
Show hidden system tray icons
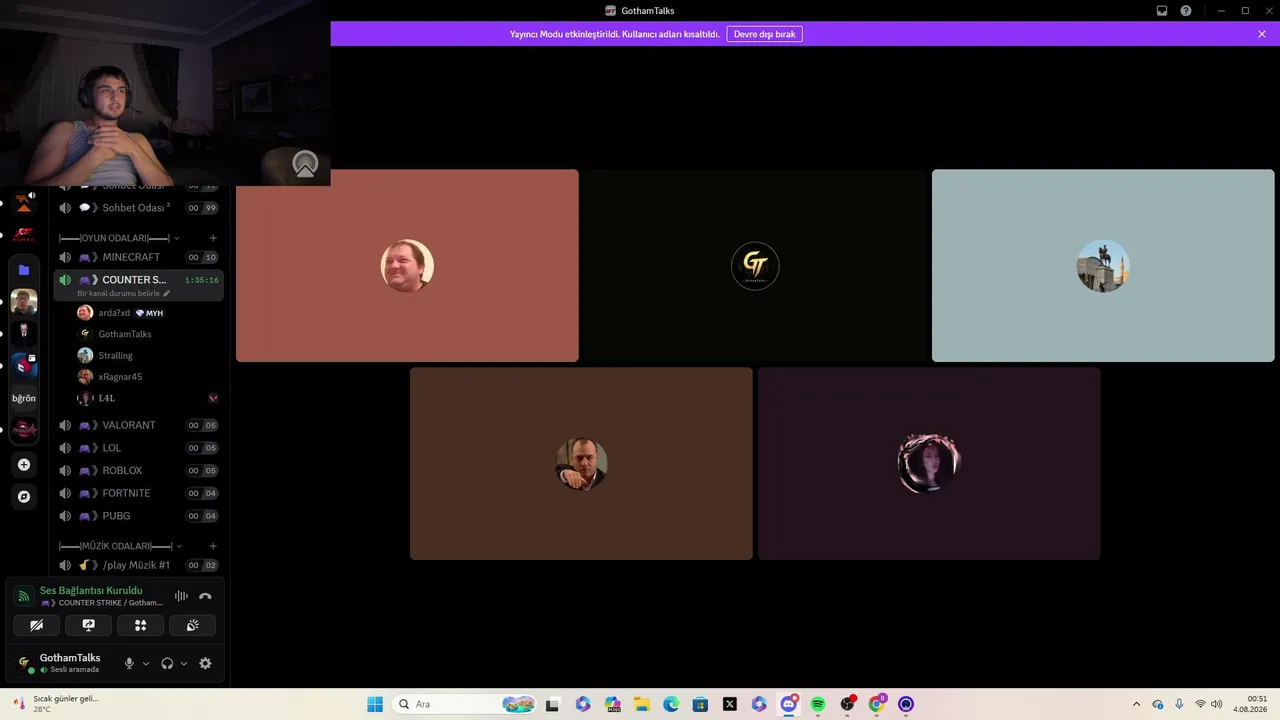click(1136, 704)
